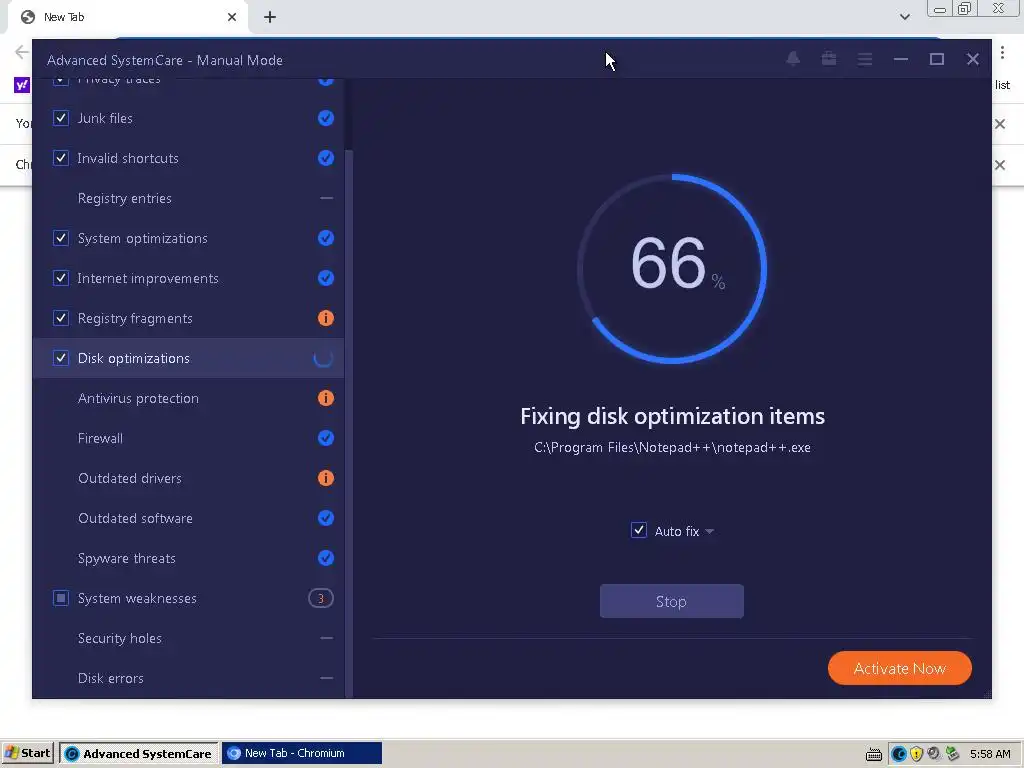
Task: Click the orange info icon for Registry fragments
Action: [x=325, y=318]
